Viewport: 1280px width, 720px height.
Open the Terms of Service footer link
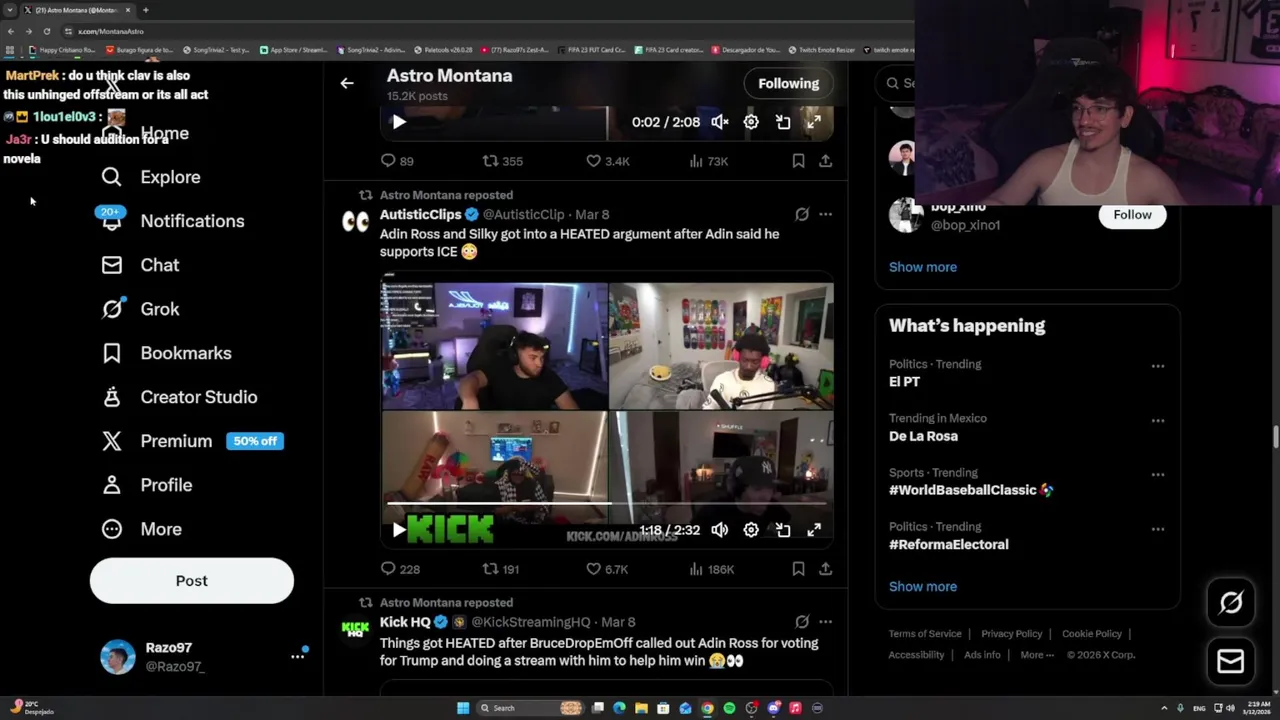tap(925, 634)
